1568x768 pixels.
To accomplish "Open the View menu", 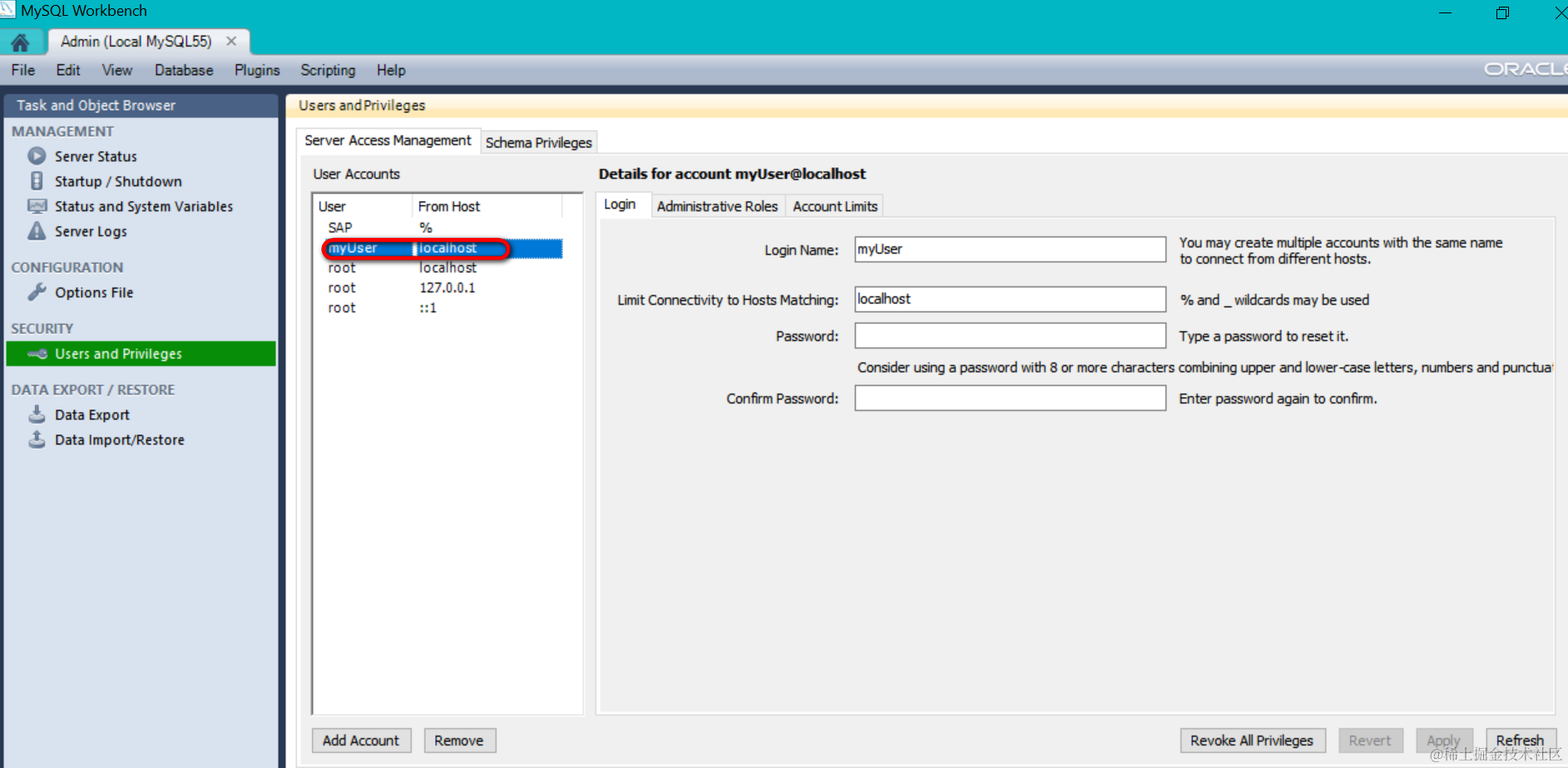I will (117, 70).
